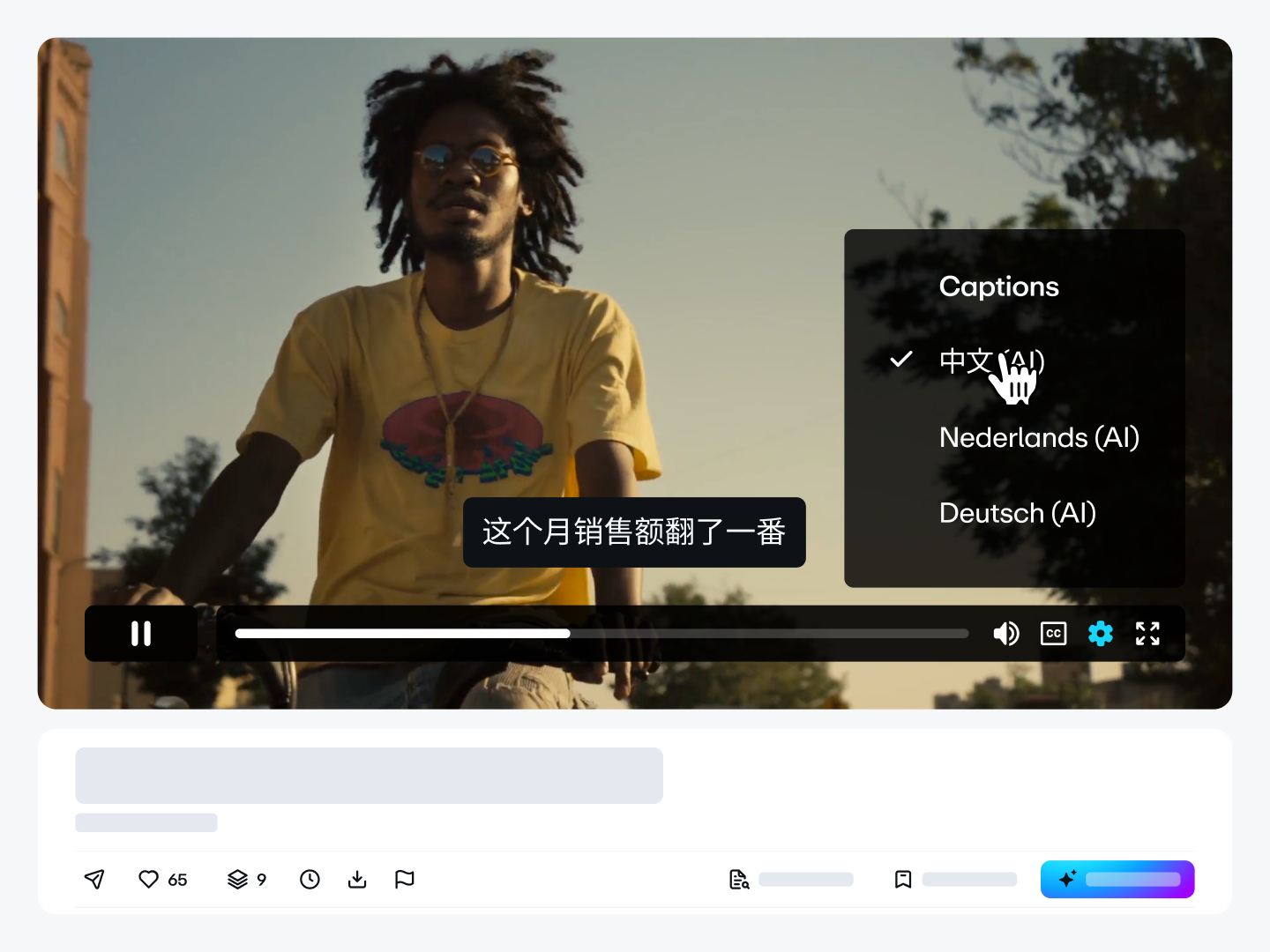Share the video with paper plane icon
Screen dimensions: 1270x952
click(x=94, y=879)
